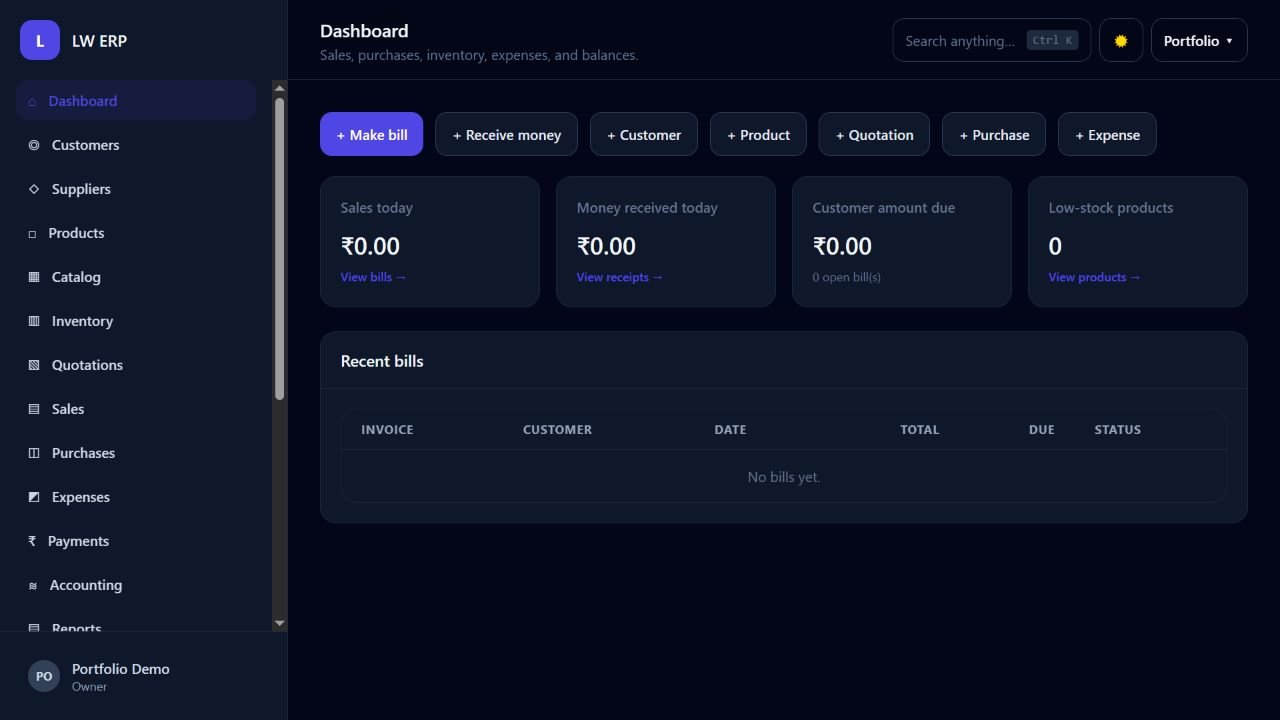Open the Customers menu item

click(x=136, y=145)
